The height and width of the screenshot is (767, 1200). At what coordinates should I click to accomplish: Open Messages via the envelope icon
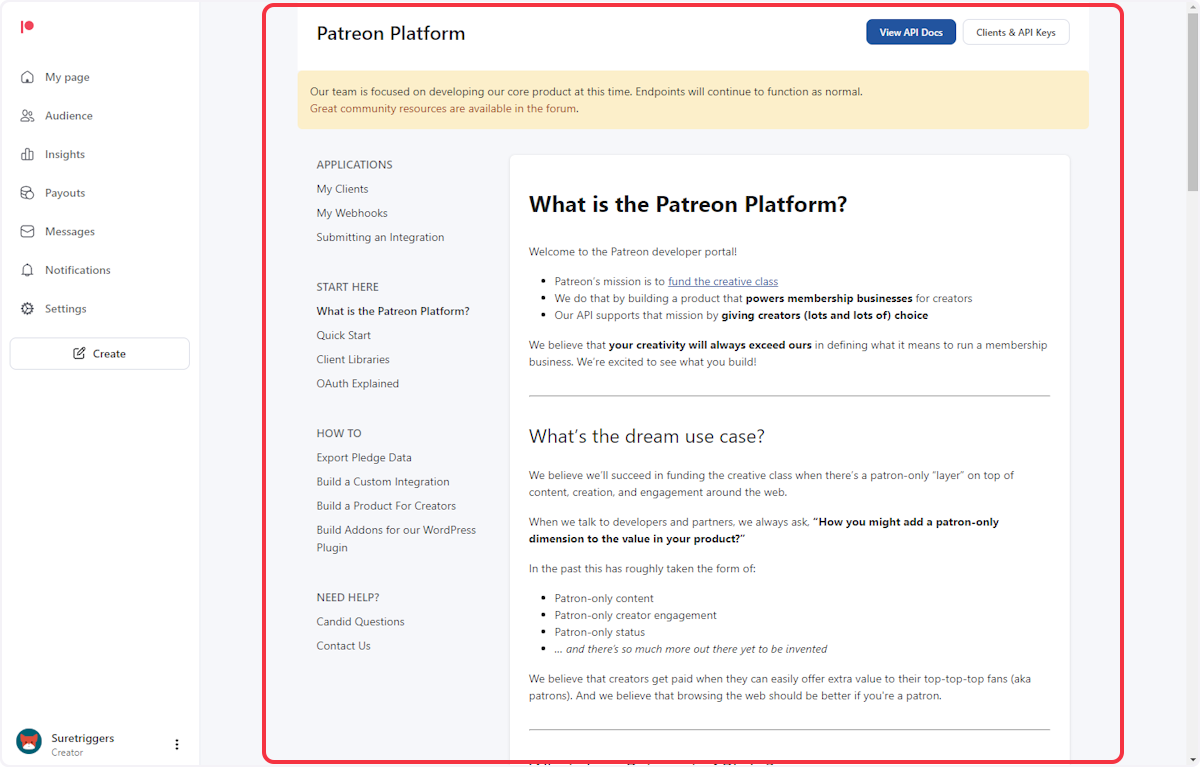tap(27, 231)
